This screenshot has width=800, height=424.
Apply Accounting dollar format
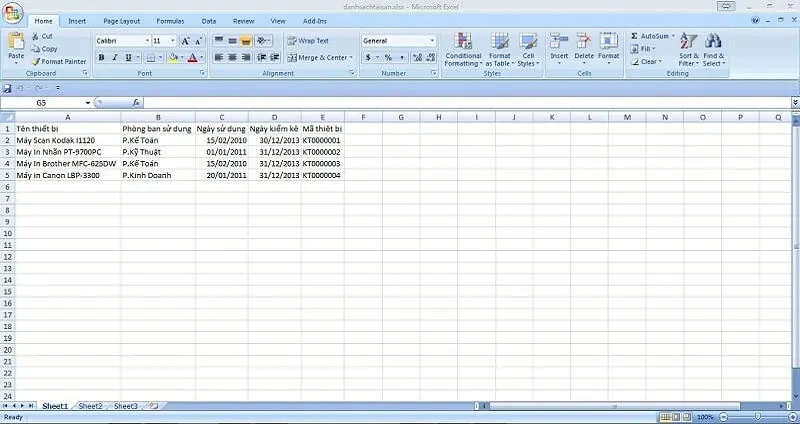368,58
